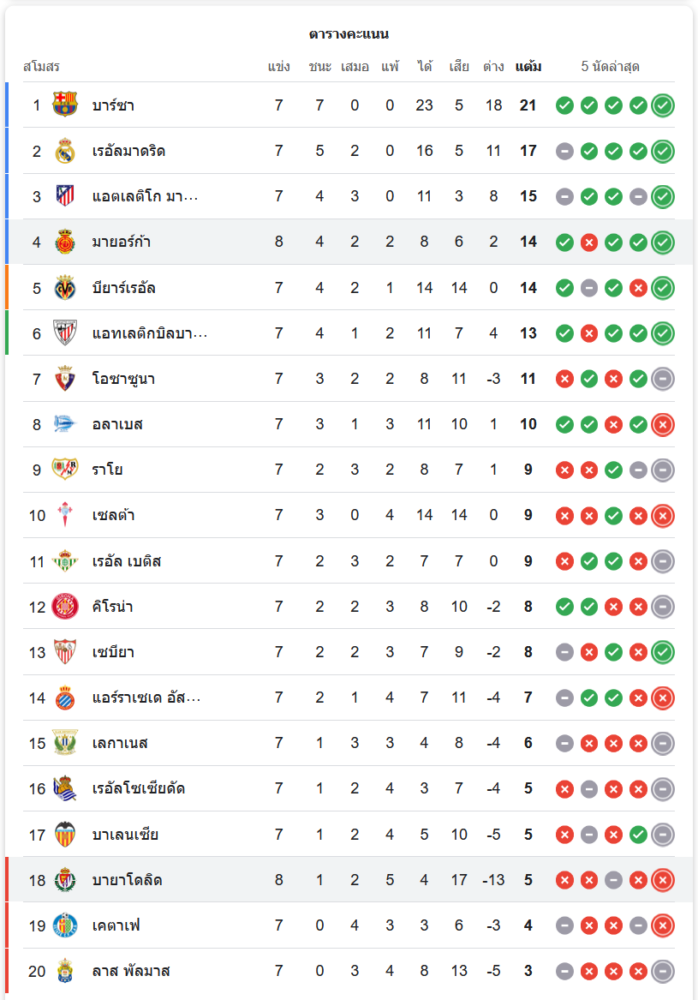Open the บาร์ซา team link
This screenshot has width=698, height=1000.
[x=113, y=105]
